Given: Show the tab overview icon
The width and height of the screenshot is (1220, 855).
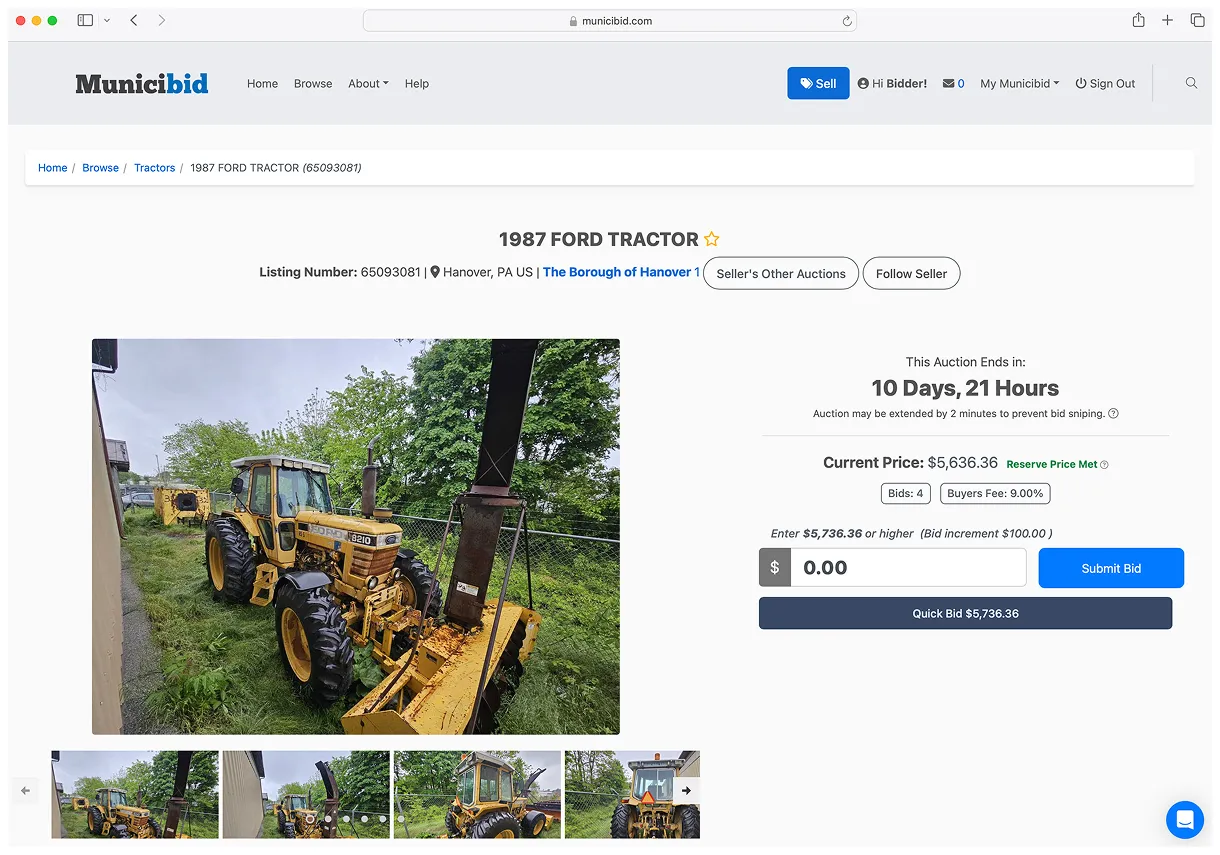Looking at the screenshot, I should pos(1197,20).
